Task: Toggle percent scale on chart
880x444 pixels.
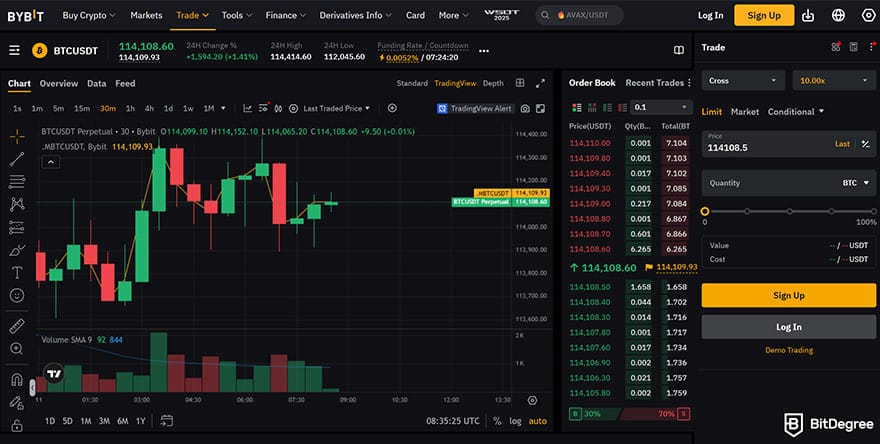Action: pyautogui.click(x=497, y=421)
